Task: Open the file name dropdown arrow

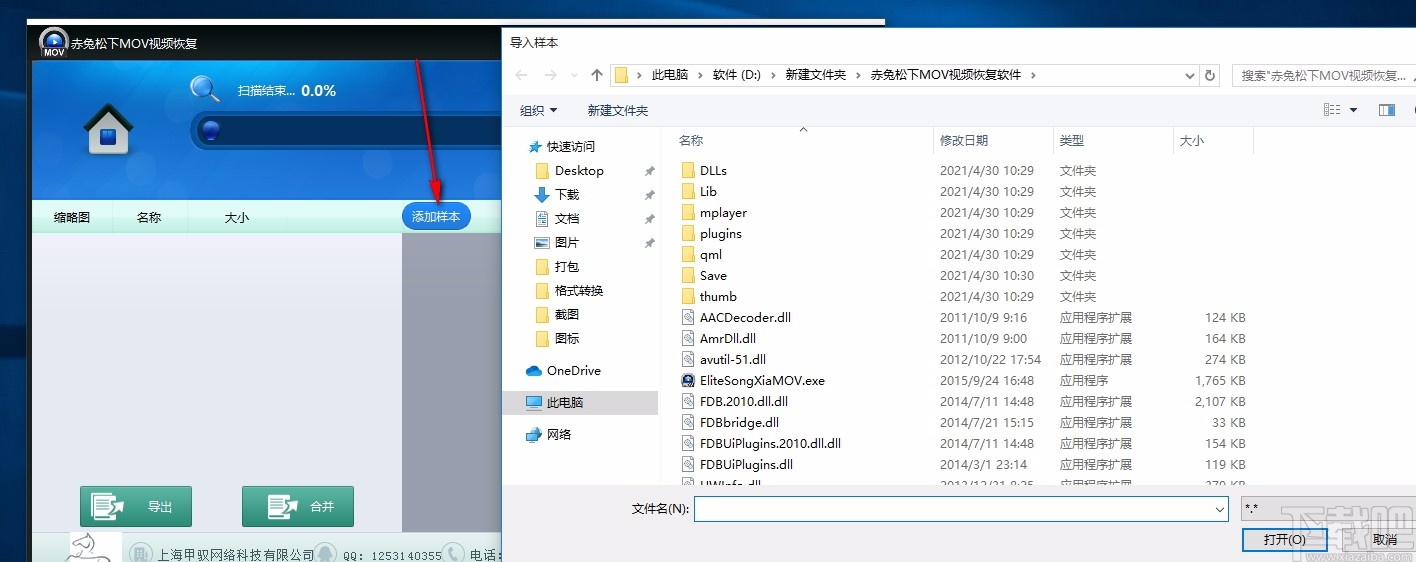Action: point(1220,509)
